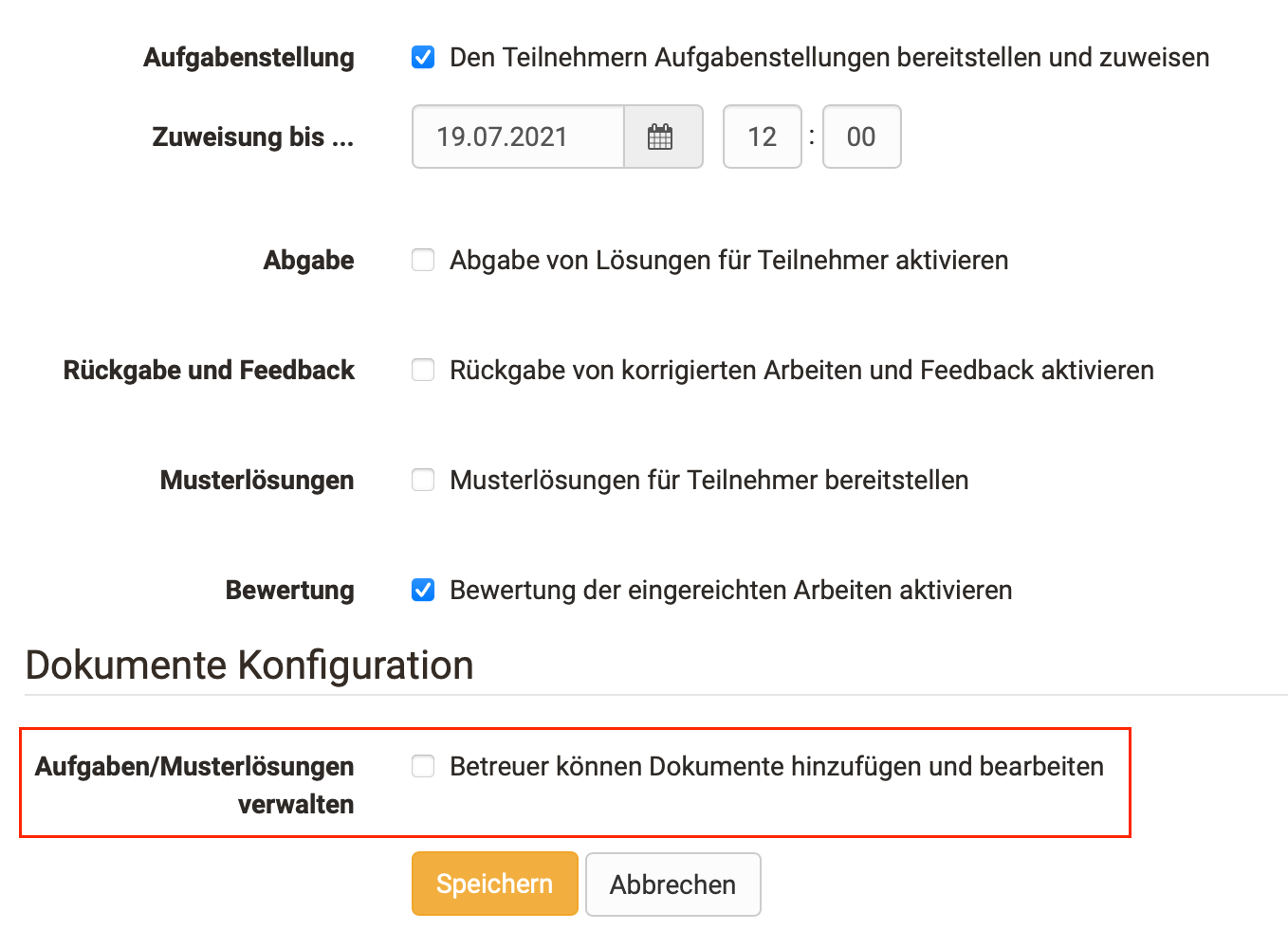This screenshot has height=948, width=1288.
Task: Tick the Rückgabe und Feedback checkbox
Action: (x=423, y=371)
